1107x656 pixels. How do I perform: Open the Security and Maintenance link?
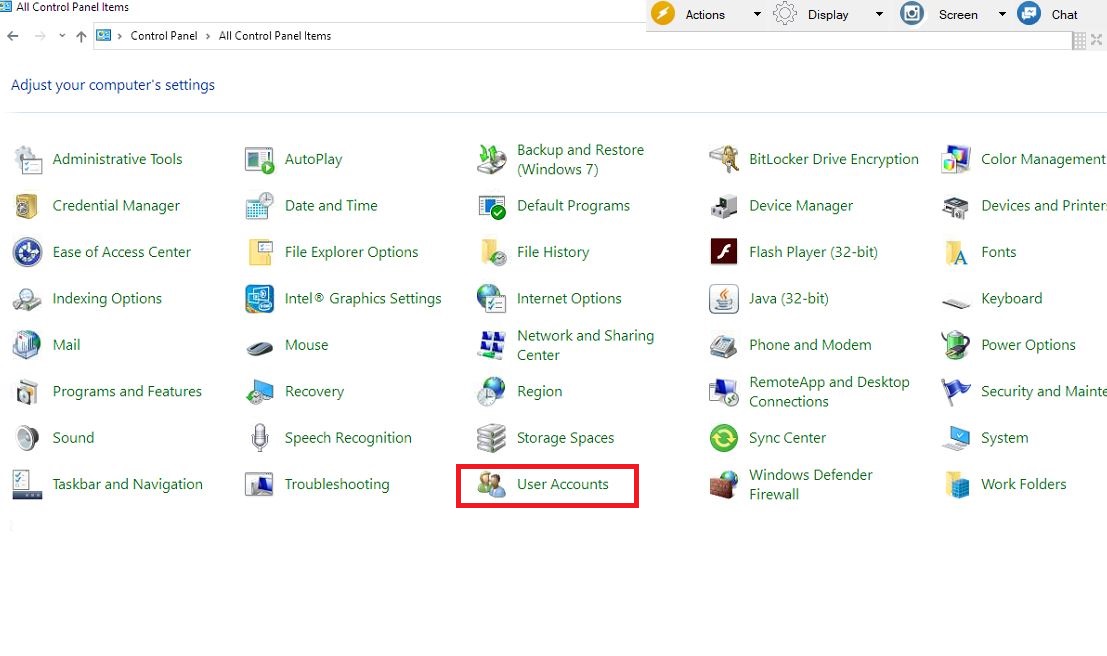tap(1043, 391)
